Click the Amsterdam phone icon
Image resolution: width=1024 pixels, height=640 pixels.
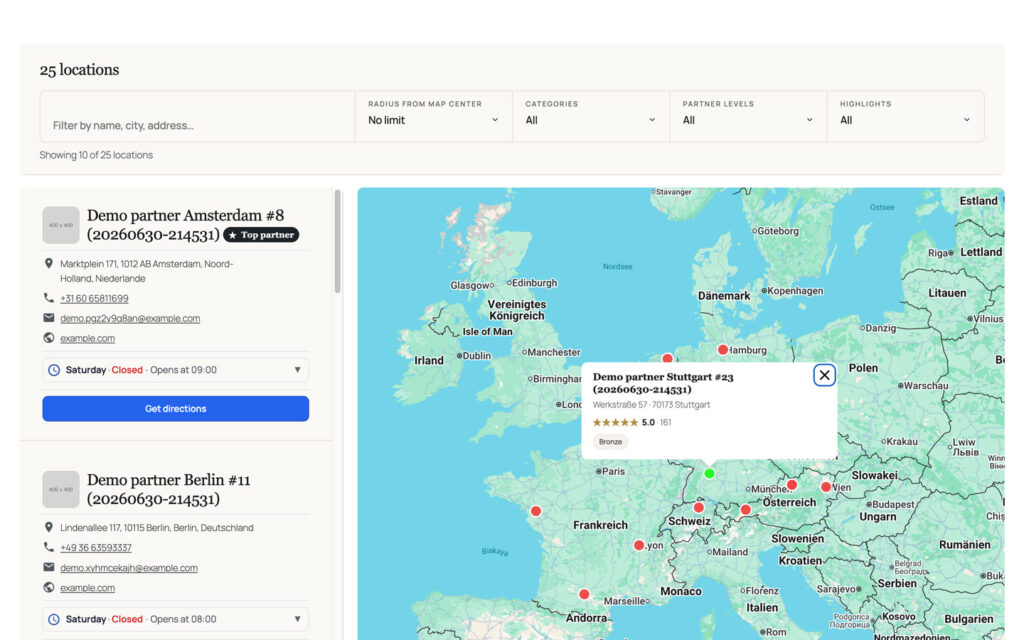(x=48, y=298)
